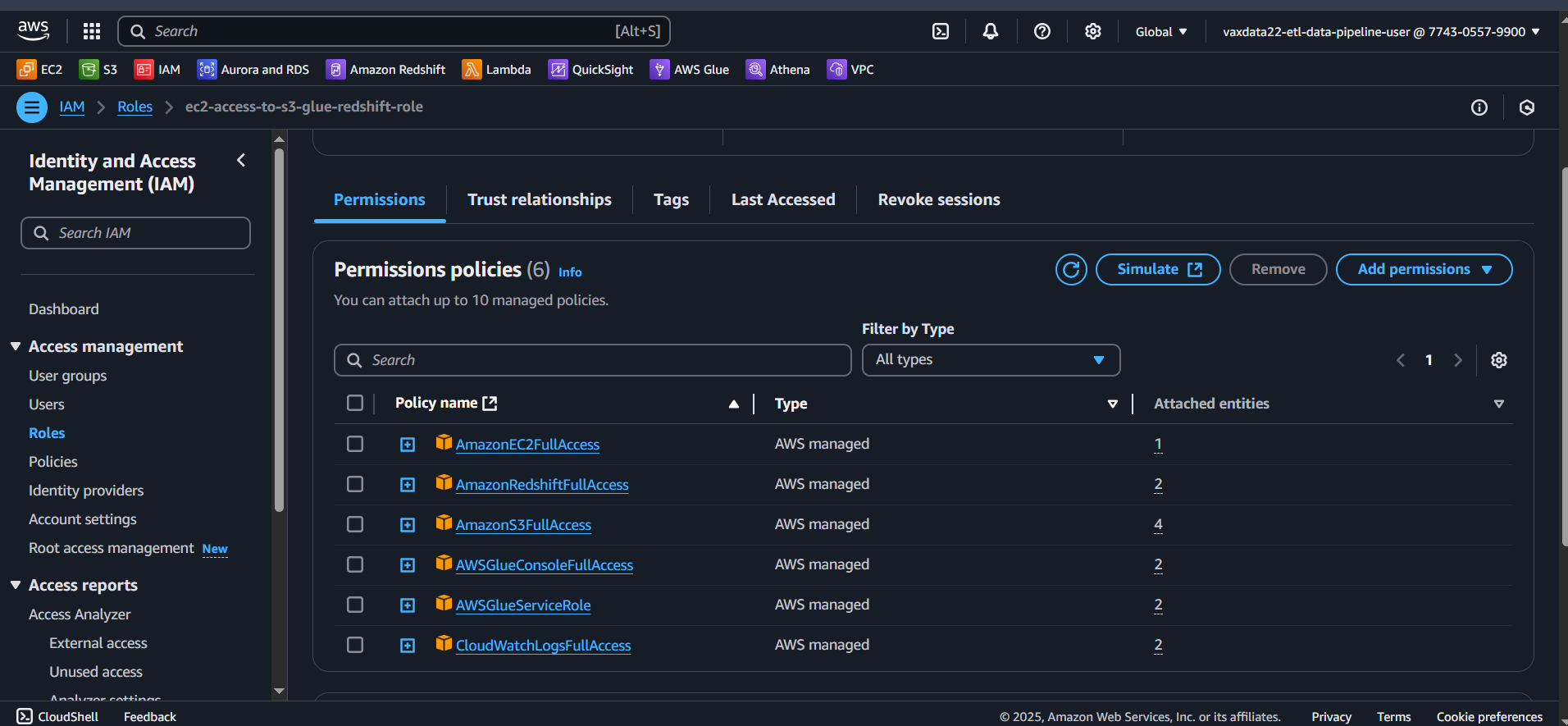Open EC2 shortcut in favorites bar
Image resolution: width=1568 pixels, height=726 pixels.
(x=39, y=70)
